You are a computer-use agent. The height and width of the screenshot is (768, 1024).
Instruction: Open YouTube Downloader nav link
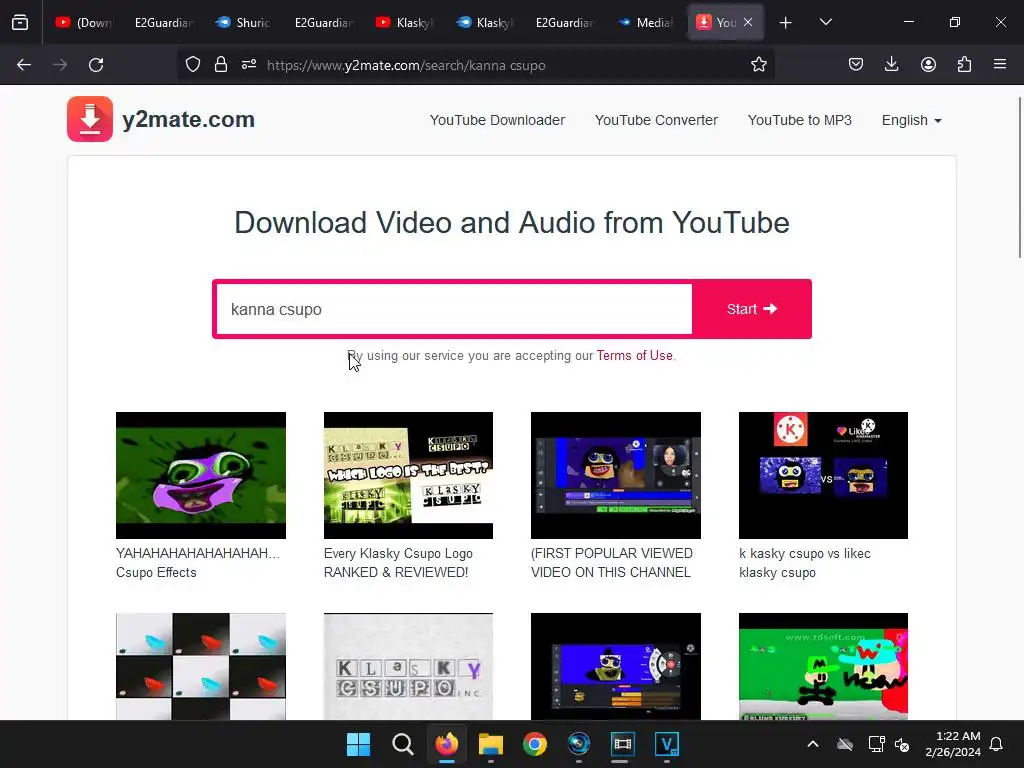(497, 120)
